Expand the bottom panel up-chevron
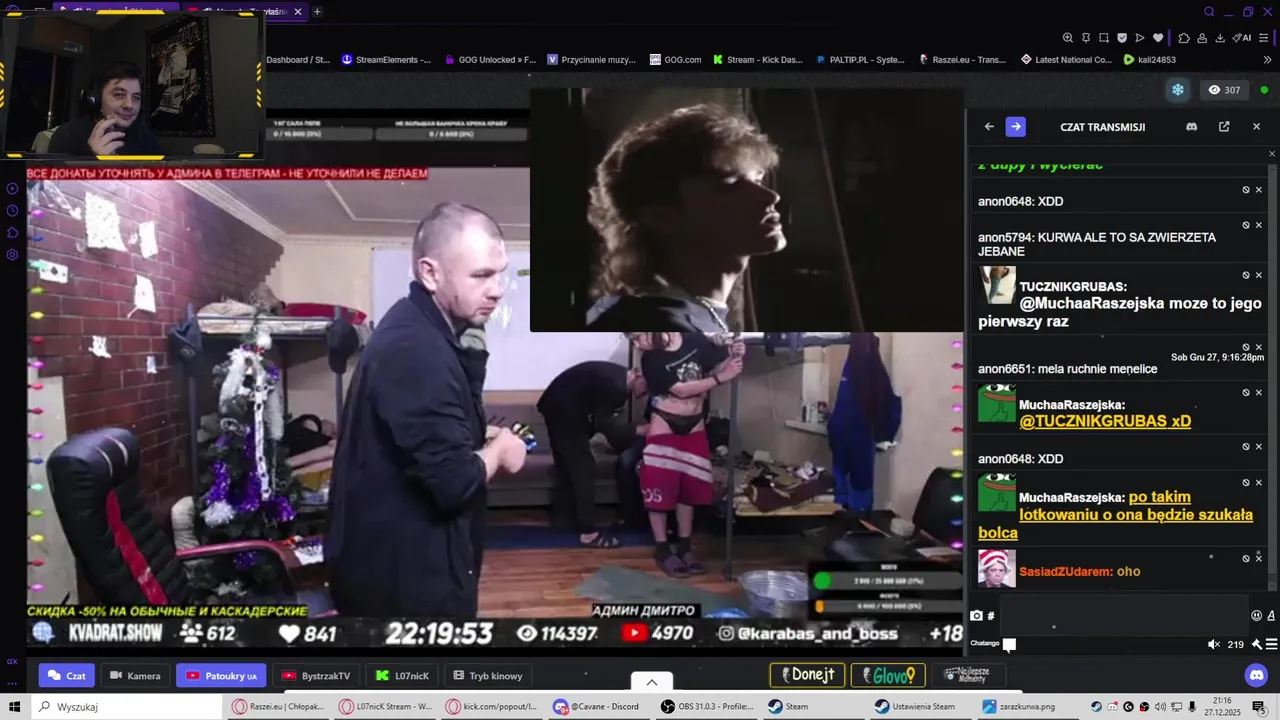This screenshot has width=1280, height=720. pos(652,682)
